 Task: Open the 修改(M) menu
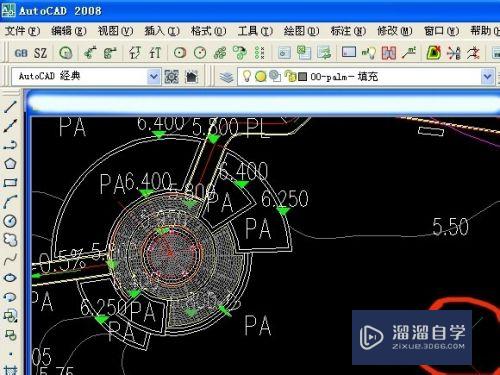(x=395, y=31)
